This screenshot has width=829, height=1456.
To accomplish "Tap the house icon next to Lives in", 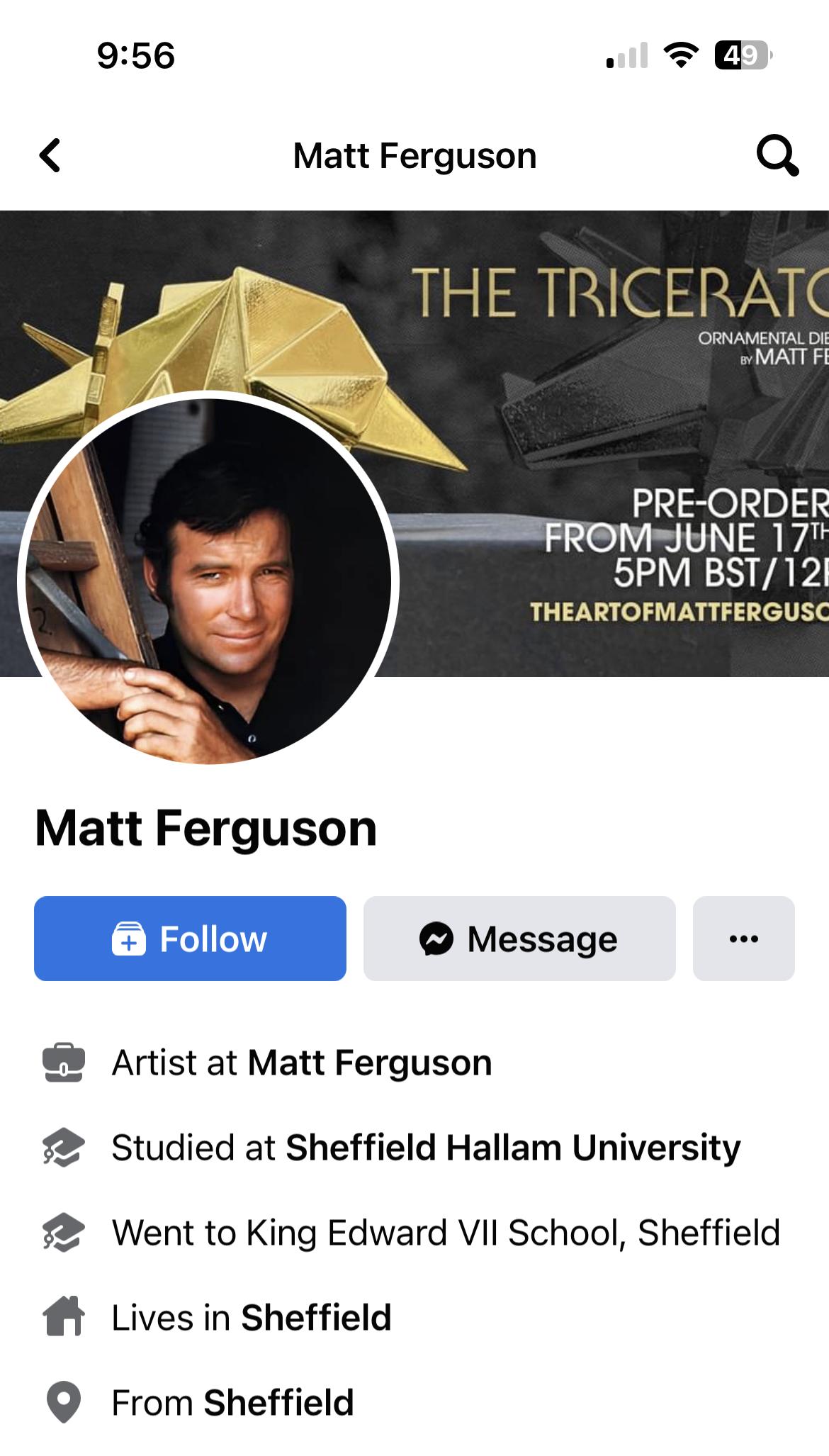I will click(64, 1316).
